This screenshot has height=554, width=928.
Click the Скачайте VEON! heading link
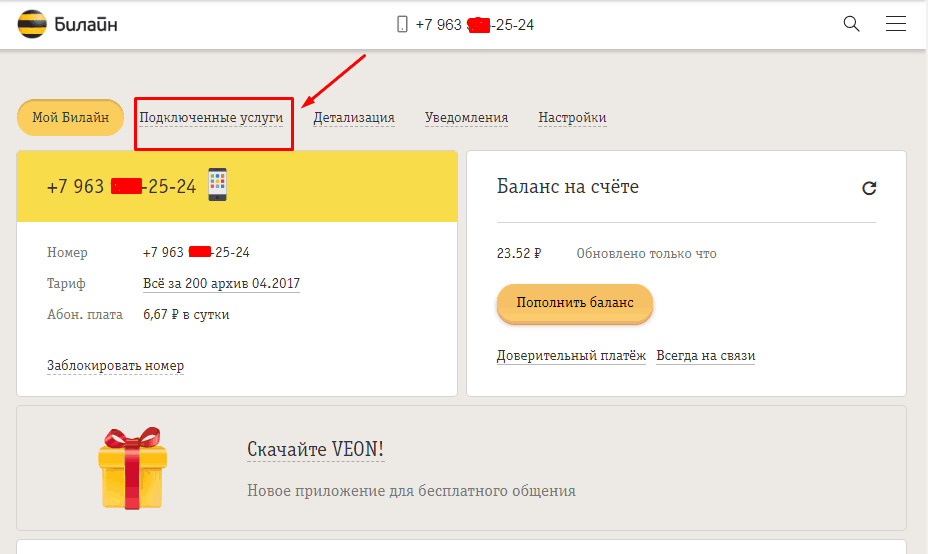click(x=315, y=449)
